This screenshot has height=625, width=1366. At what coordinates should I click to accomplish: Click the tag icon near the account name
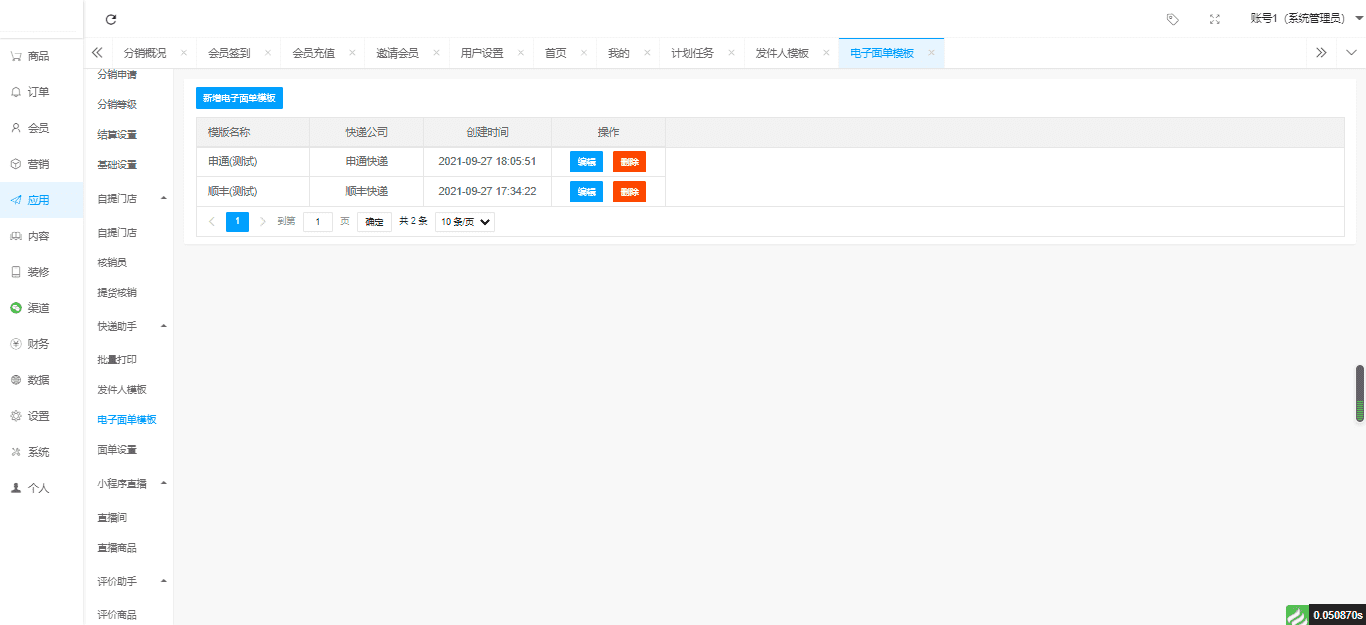click(1173, 19)
